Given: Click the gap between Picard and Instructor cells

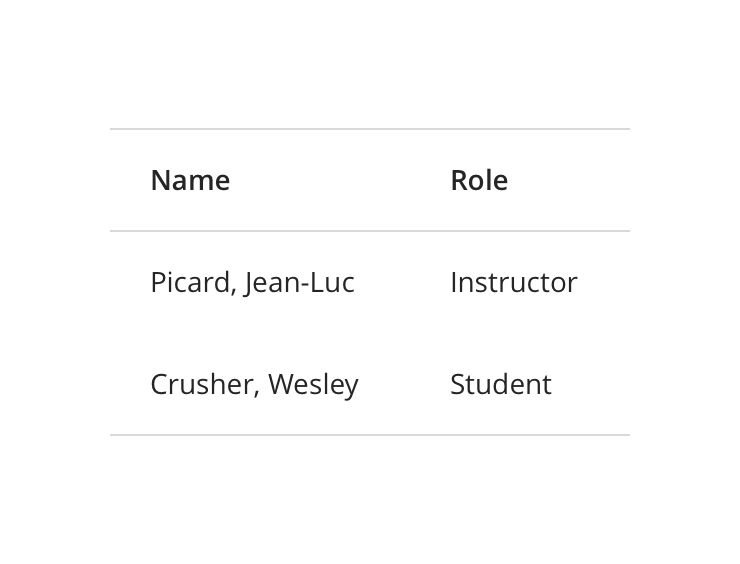Looking at the screenshot, I should (402, 282).
